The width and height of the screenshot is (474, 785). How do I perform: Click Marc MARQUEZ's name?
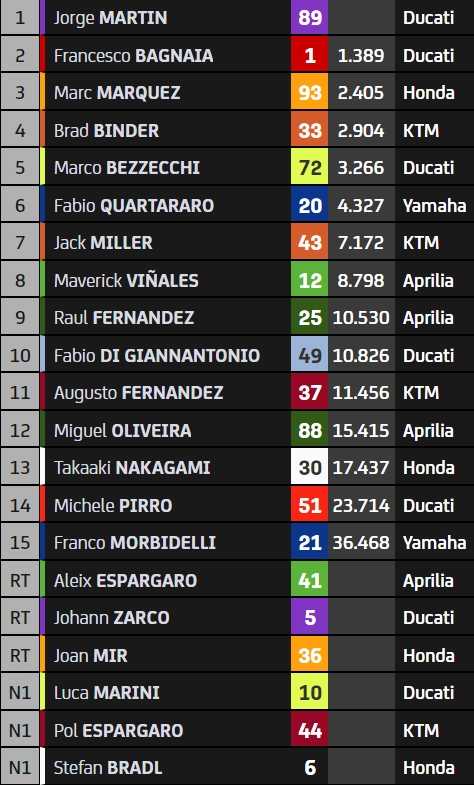click(x=117, y=93)
